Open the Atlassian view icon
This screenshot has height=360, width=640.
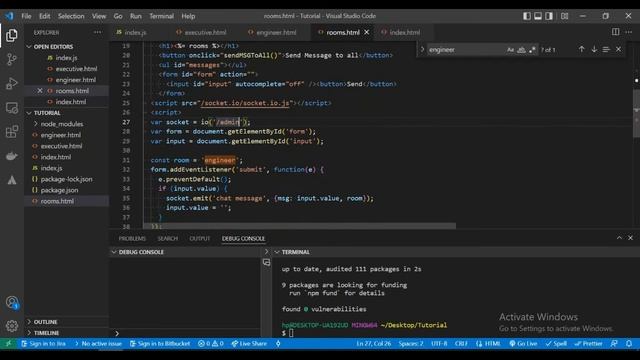(11, 180)
